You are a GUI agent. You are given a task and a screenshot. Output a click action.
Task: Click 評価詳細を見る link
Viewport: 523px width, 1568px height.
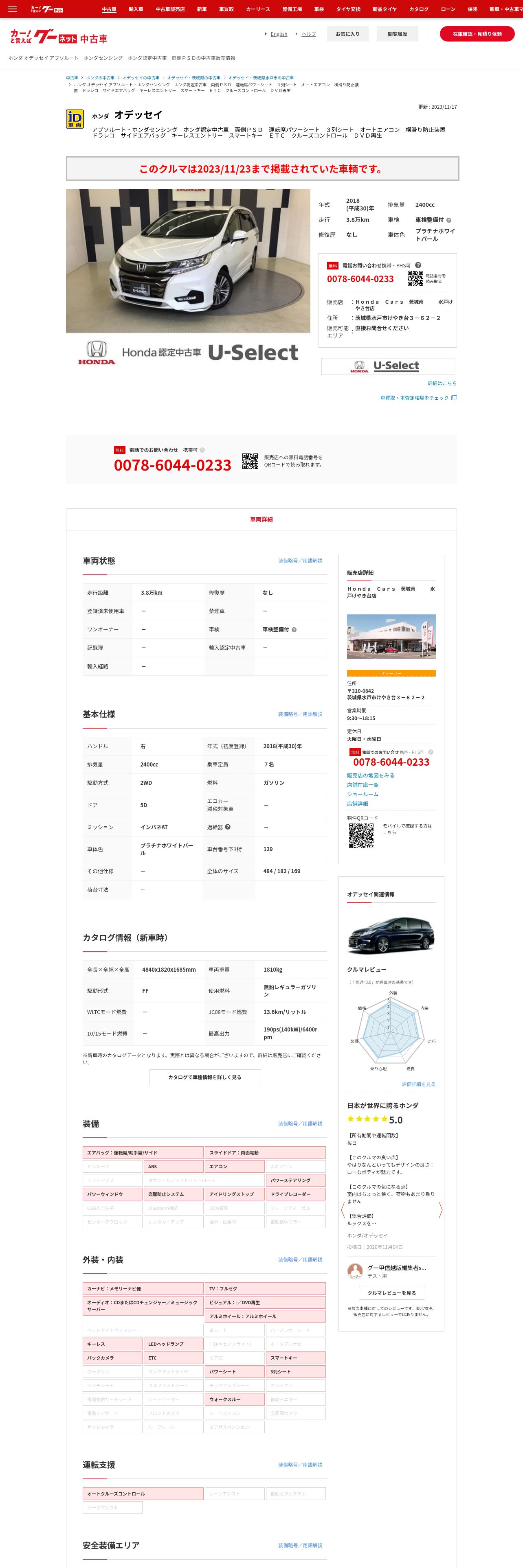(418, 1084)
